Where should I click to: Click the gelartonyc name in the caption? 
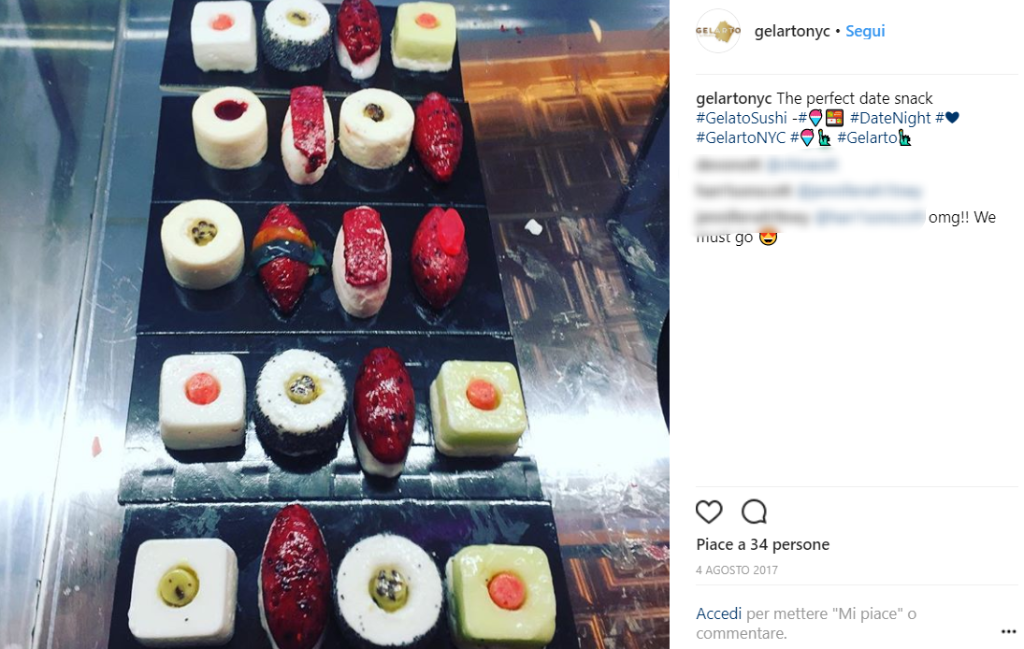click(x=733, y=99)
